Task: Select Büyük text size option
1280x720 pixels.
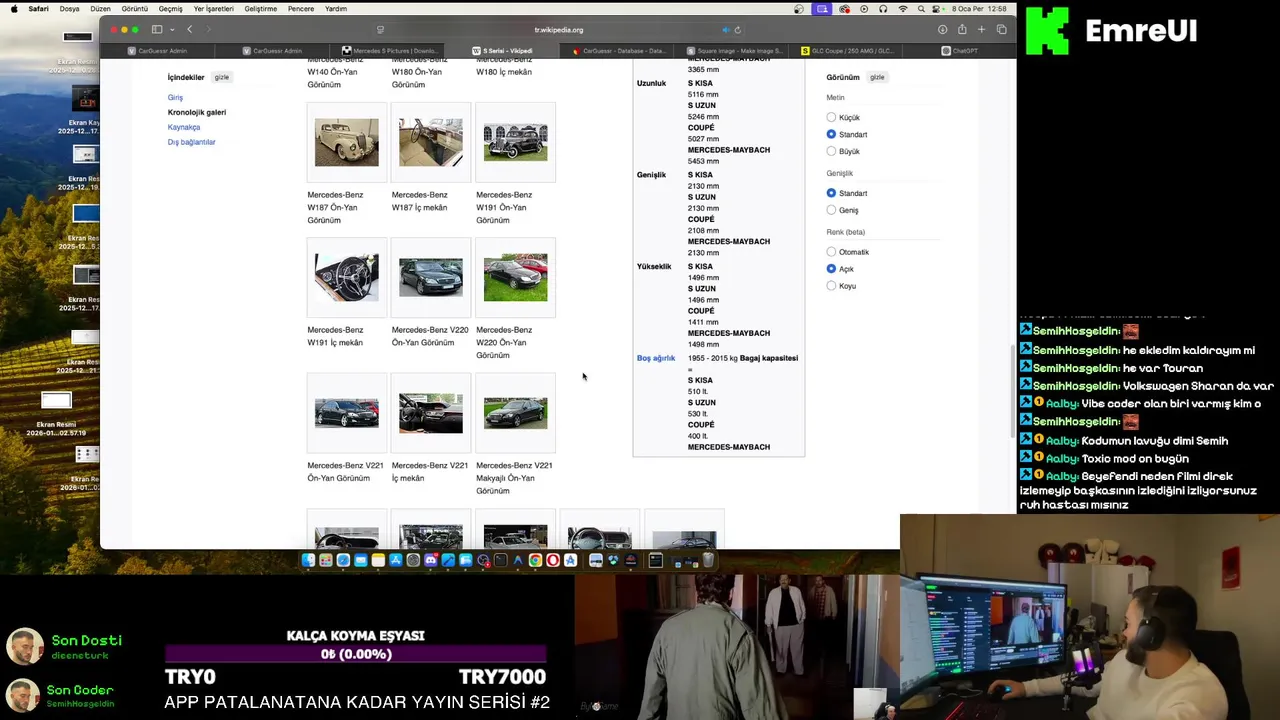Action: pyautogui.click(x=831, y=151)
